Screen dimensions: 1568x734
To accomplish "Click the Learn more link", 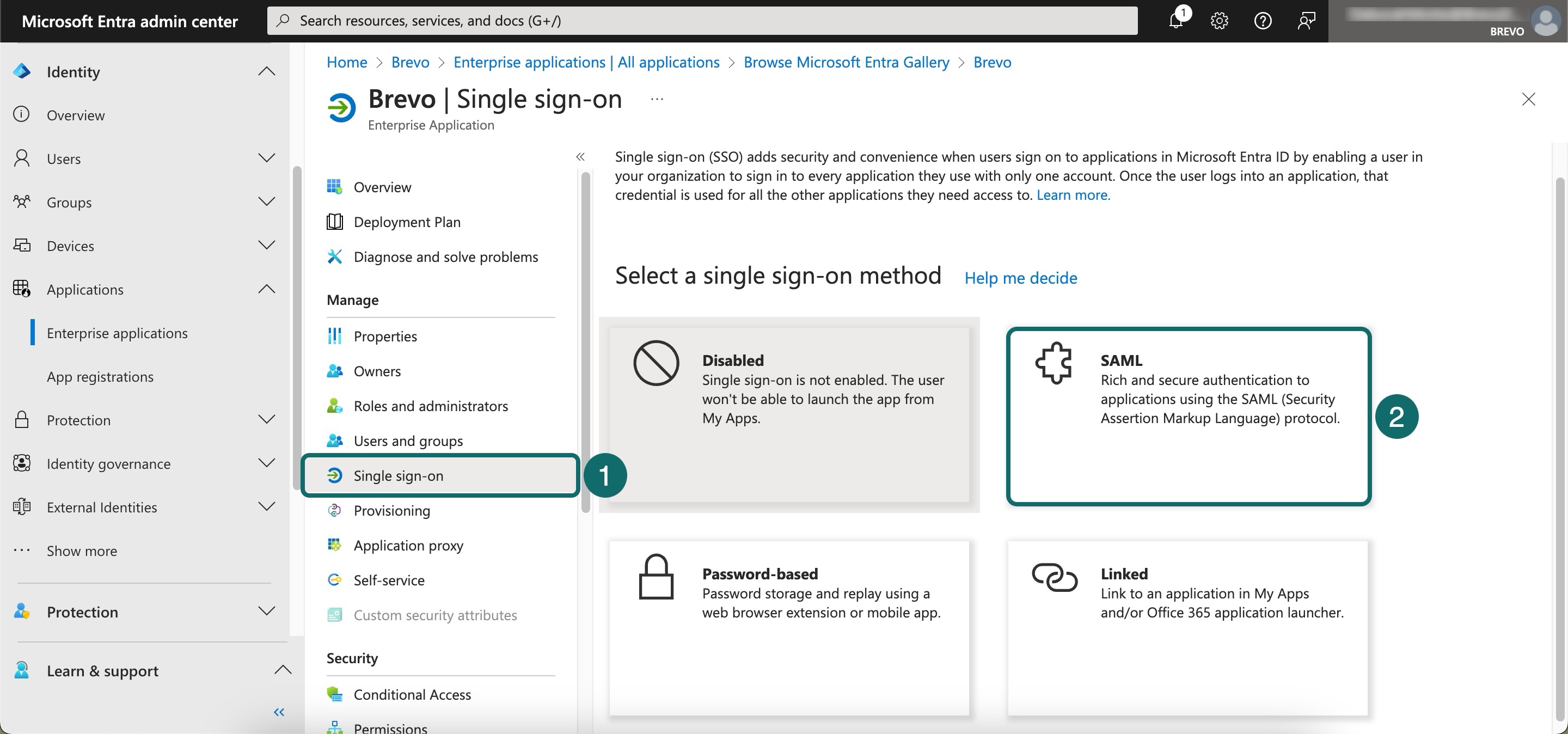I will pos(1073,195).
